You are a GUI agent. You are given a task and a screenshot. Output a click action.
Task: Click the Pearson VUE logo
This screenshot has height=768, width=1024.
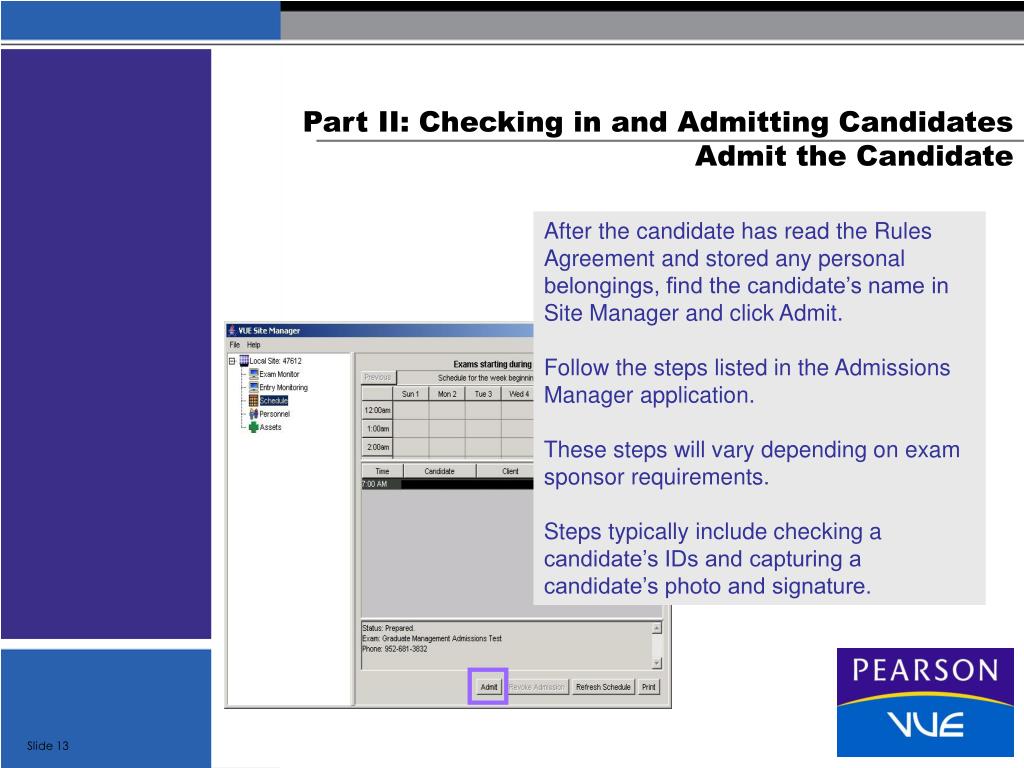tap(925, 702)
